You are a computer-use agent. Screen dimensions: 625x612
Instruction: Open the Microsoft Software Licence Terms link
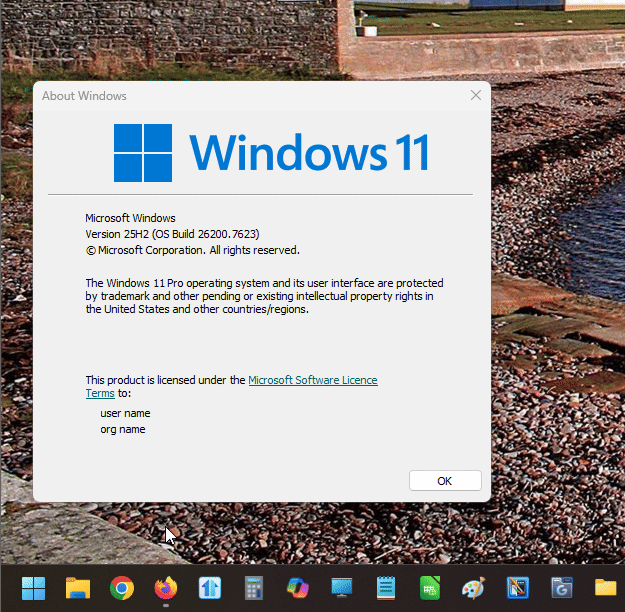click(312, 380)
